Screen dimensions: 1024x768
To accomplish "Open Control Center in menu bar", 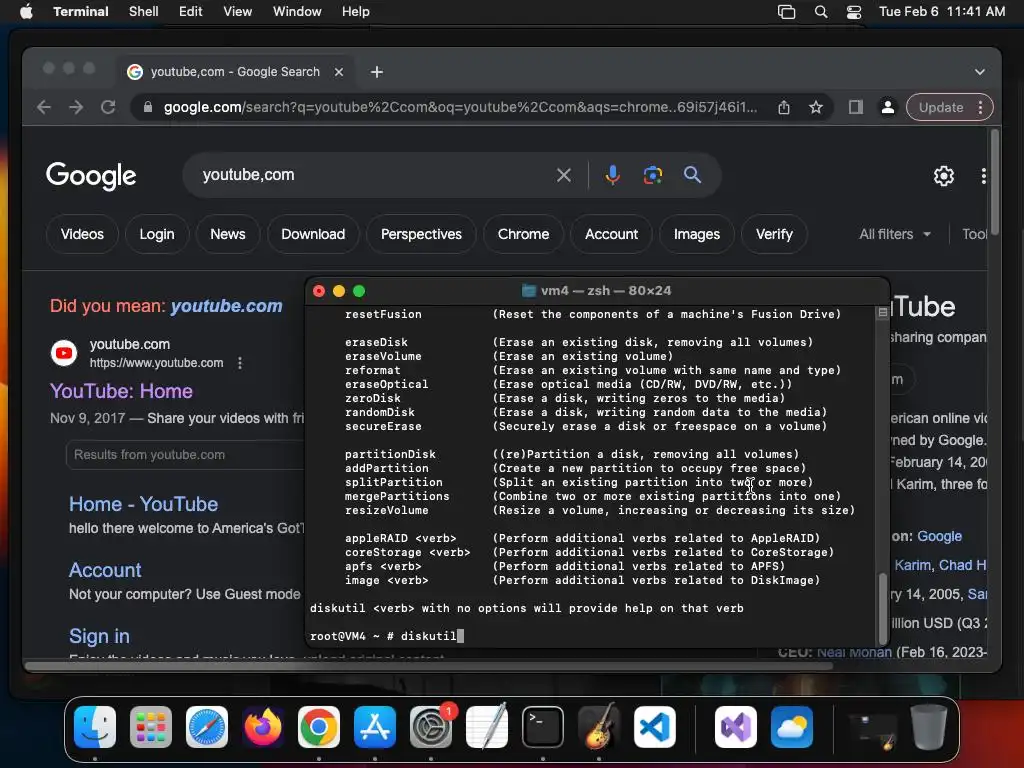I will [854, 12].
